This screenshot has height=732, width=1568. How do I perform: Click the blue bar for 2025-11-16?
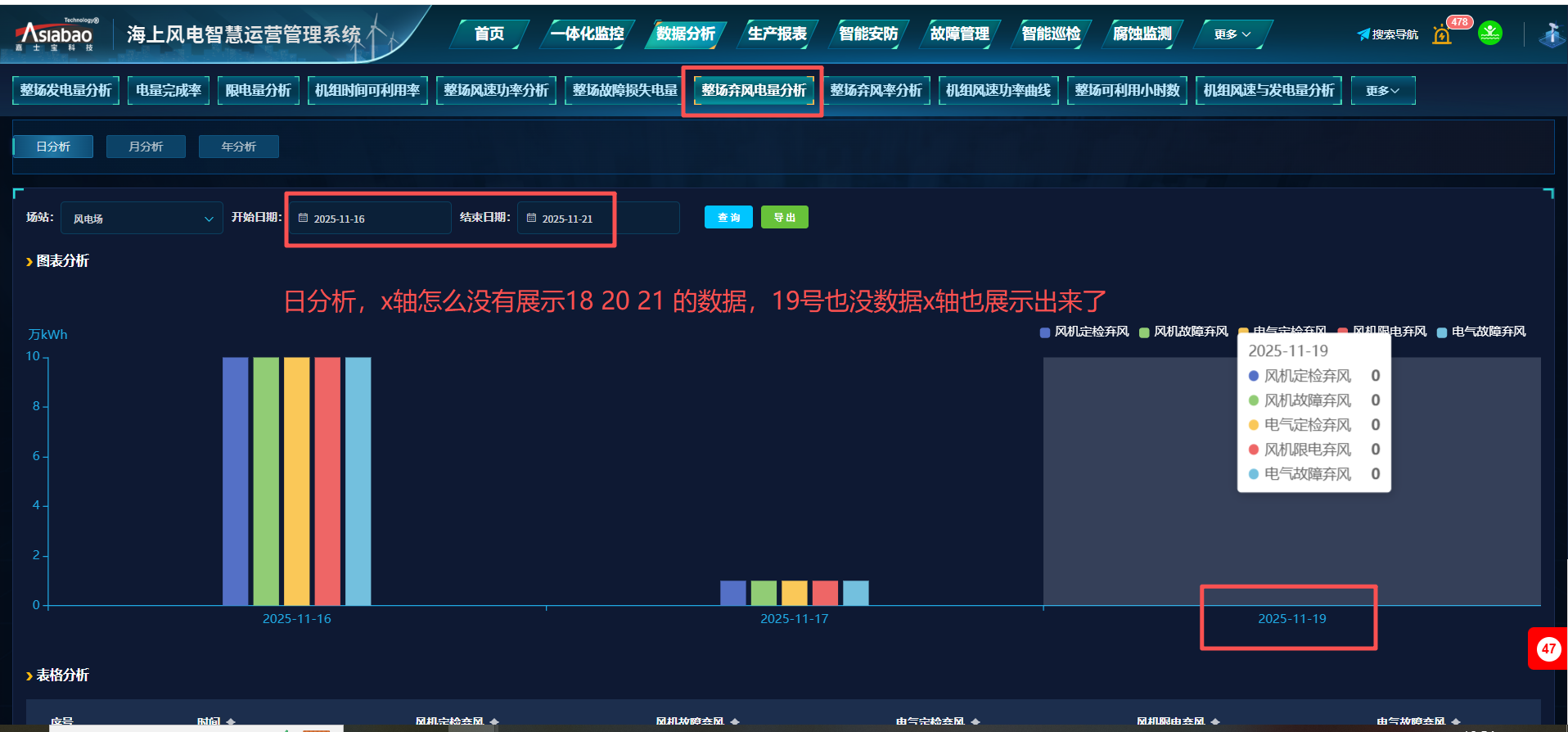[236, 481]
